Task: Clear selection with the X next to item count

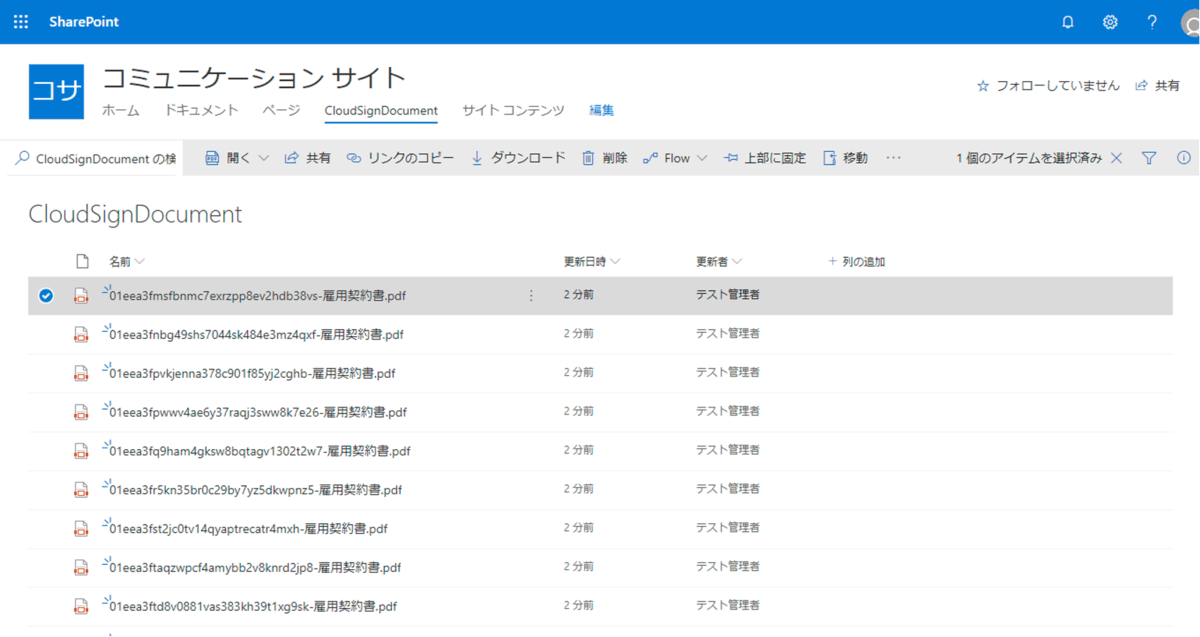Action: pos(1117,158)
